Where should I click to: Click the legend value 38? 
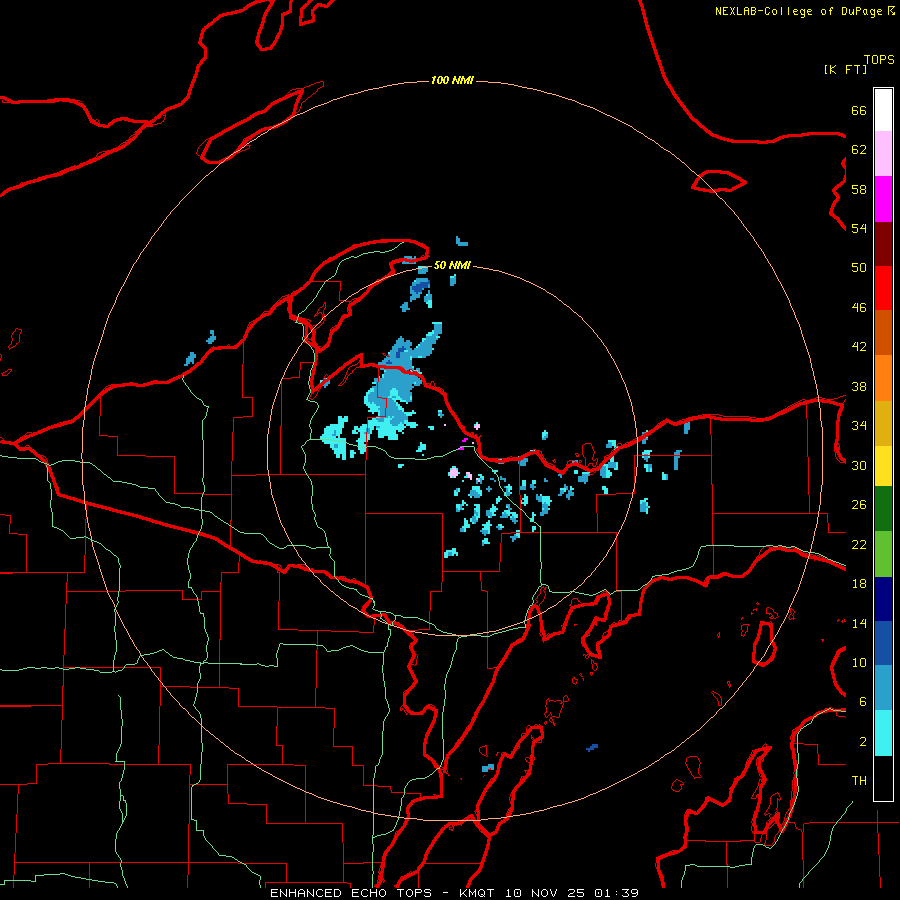[859, 386]
